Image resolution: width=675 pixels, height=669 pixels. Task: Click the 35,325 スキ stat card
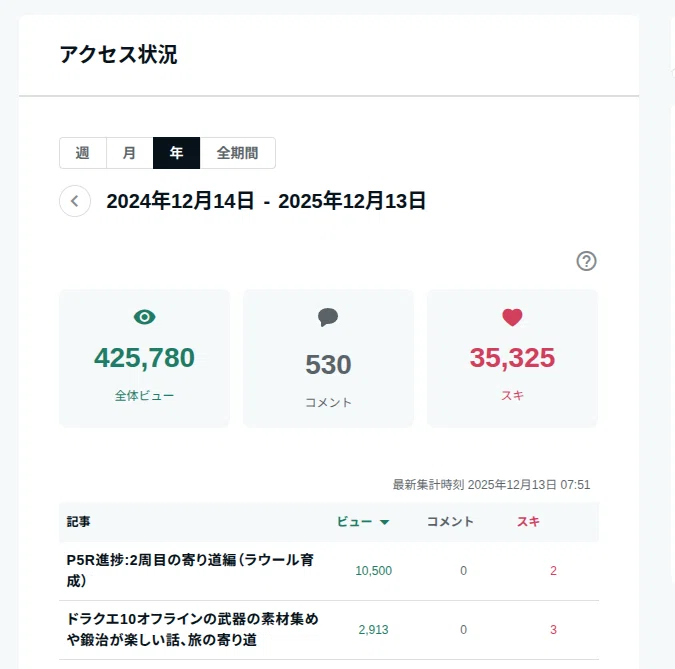coord(512,358)
